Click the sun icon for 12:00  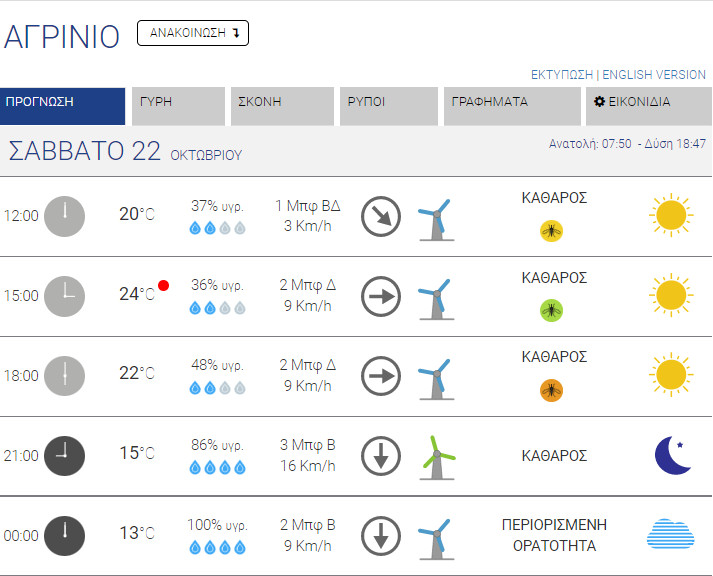click(670, 215)
